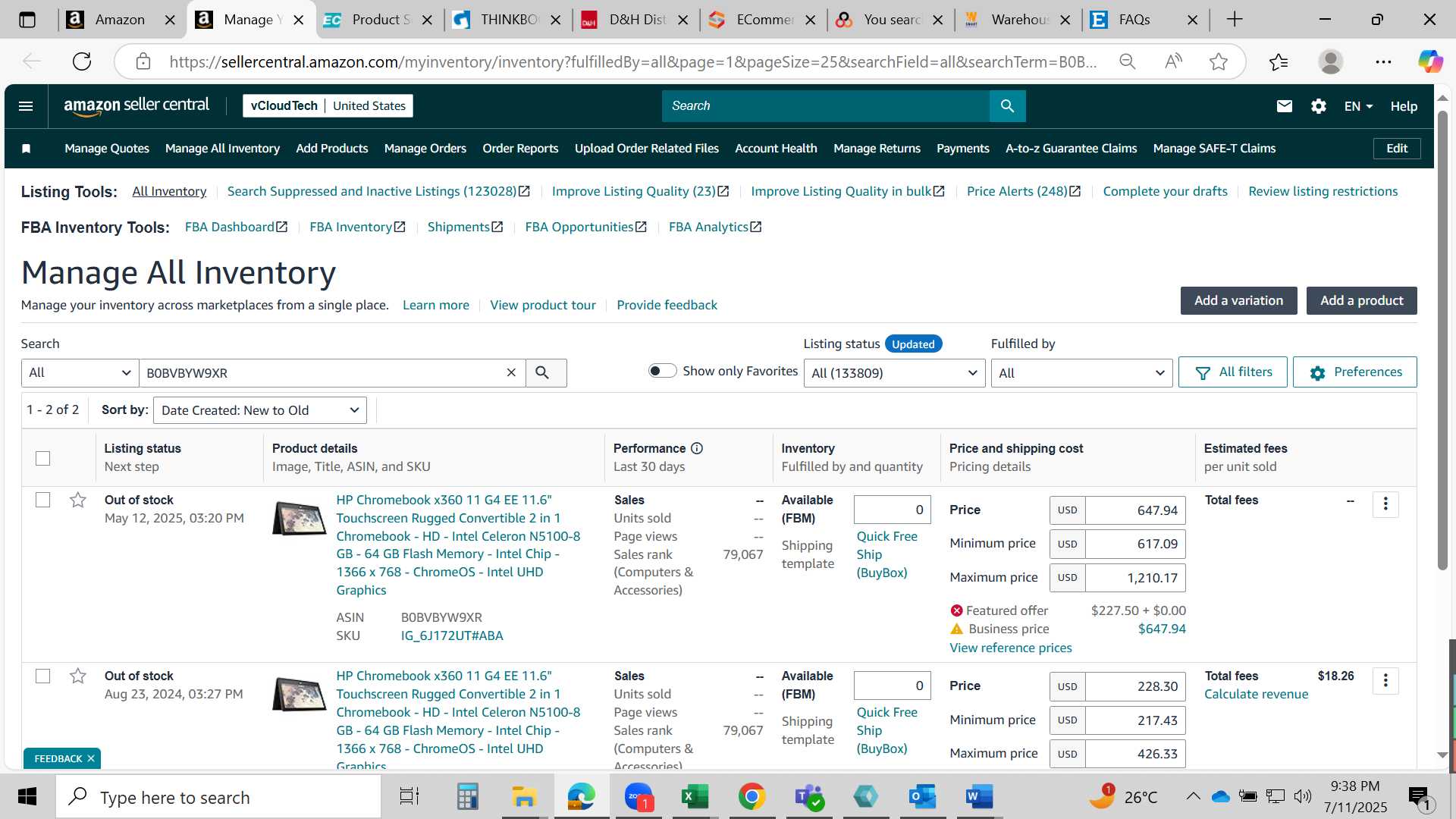Switch to the FAQs browser tab
Image resolution: width=1456 pixels, height=819 pixels.
point(1145,20)
